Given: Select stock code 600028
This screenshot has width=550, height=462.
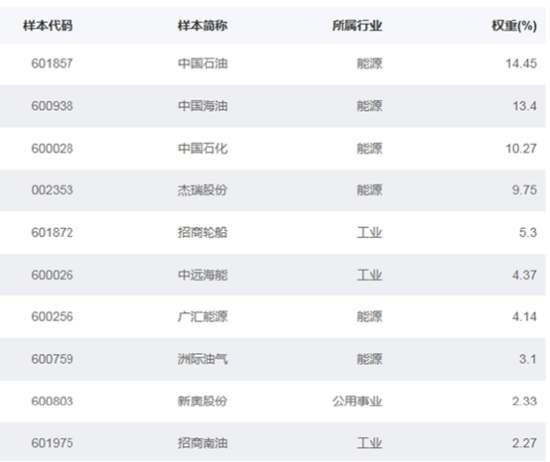Looking at the screenshot, I should point(52,148).
